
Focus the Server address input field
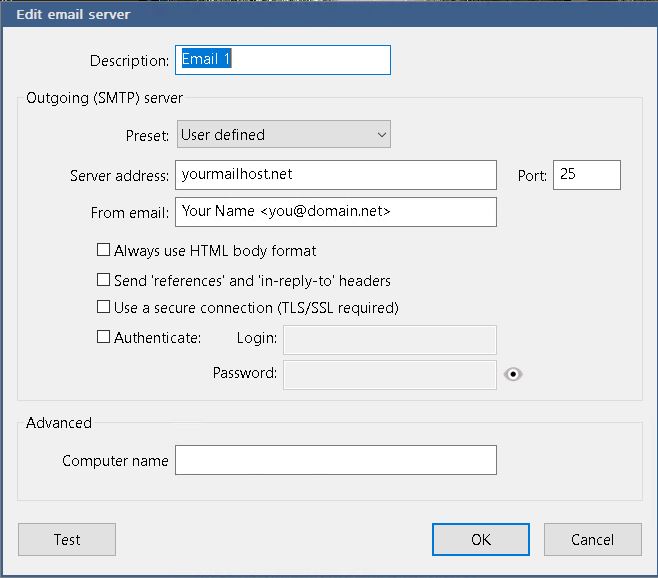[x=335, y=175]
